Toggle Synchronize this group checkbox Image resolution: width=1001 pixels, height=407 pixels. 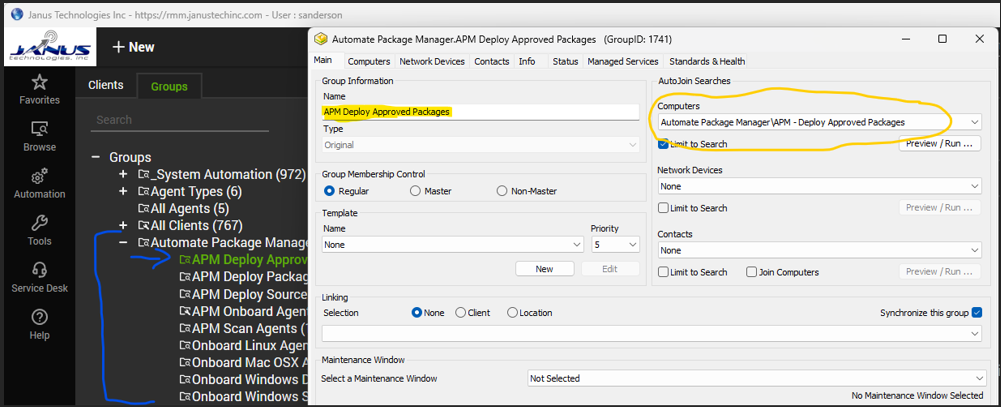coord(977,313)
